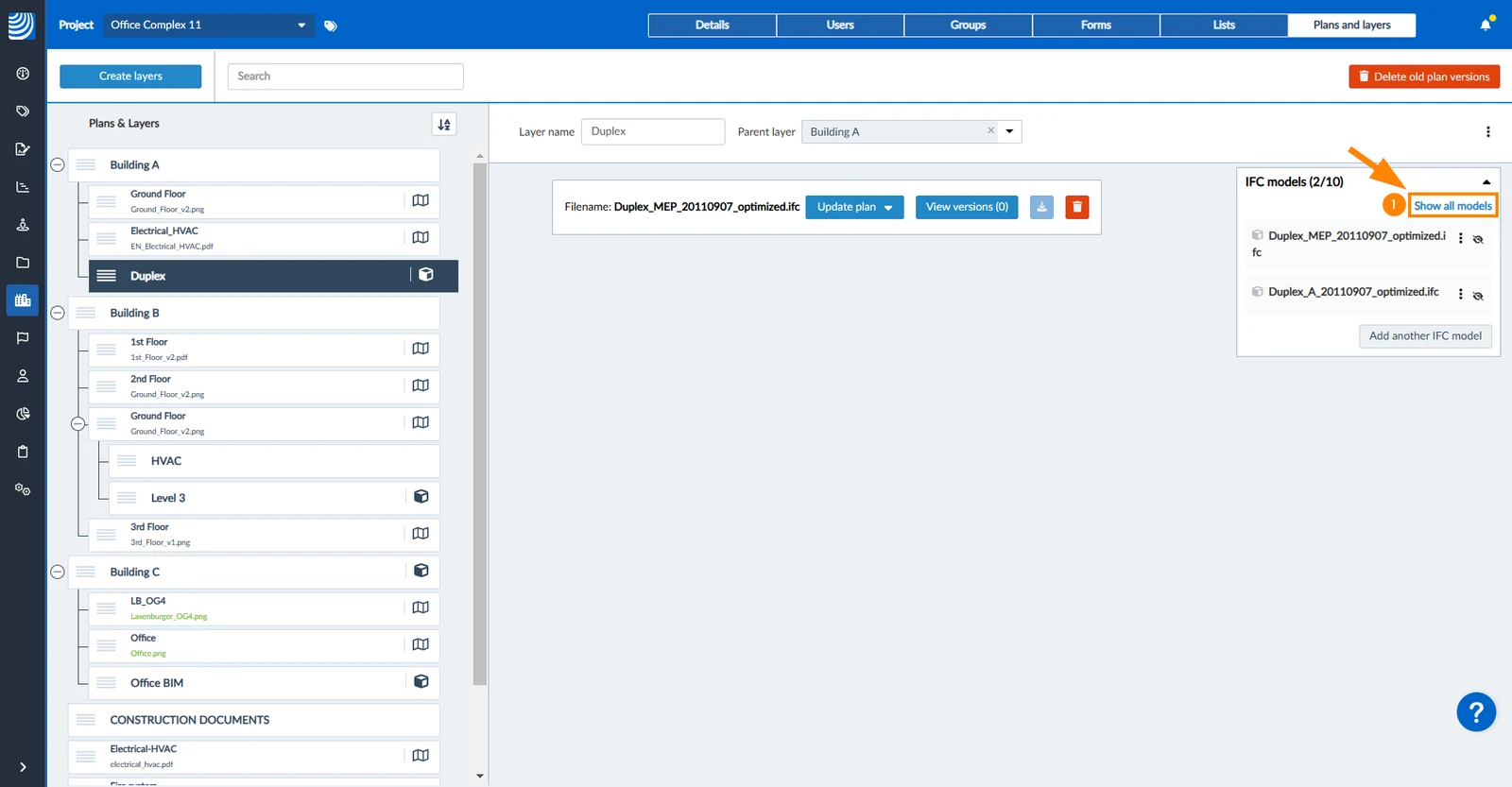This screenshot has width=1512, height=787.
Task: Open the folder icon in sidebar
Action: pyautogui.click(x=23, y=263)
